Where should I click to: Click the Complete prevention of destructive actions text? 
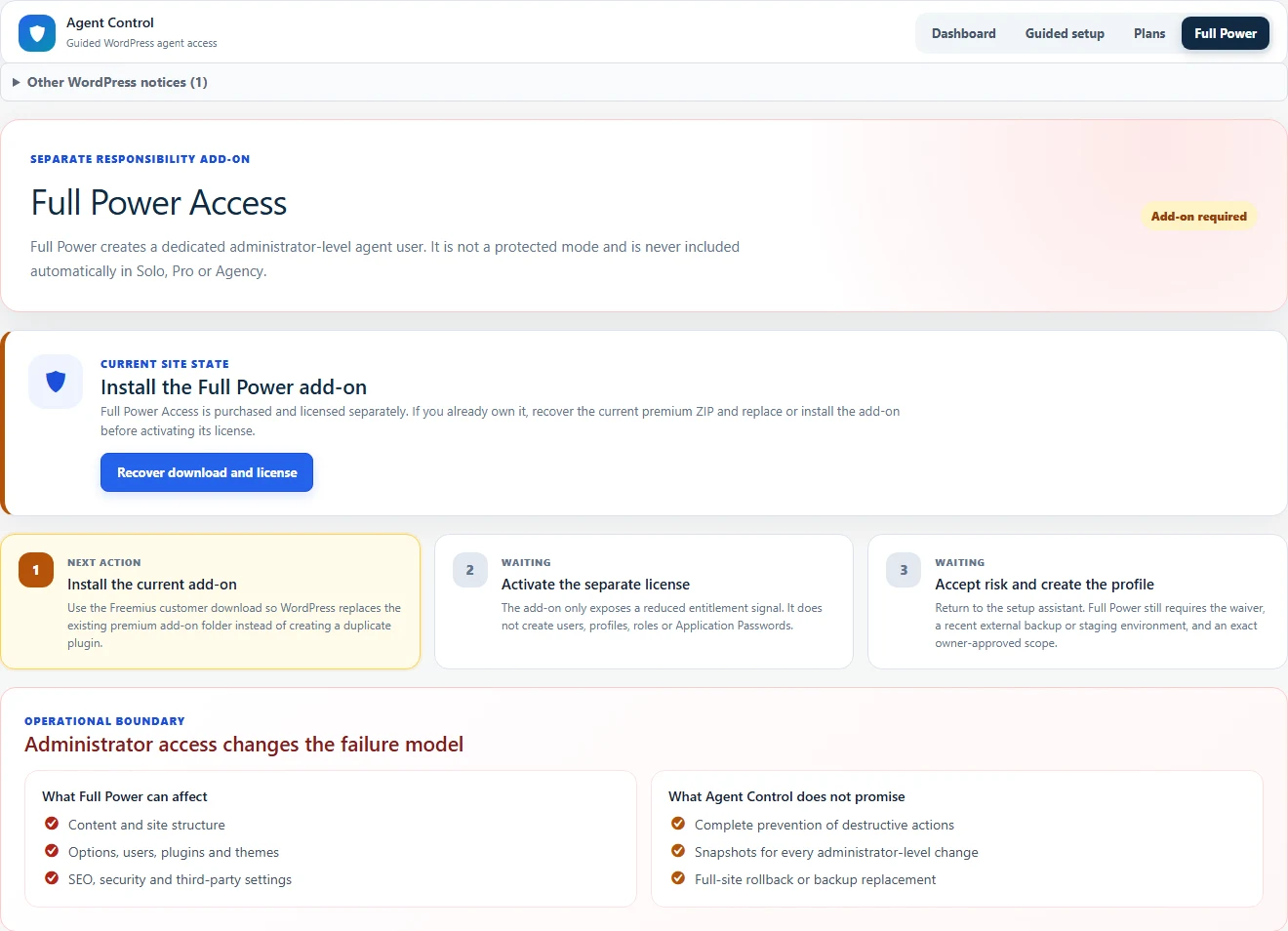[825, 825]
